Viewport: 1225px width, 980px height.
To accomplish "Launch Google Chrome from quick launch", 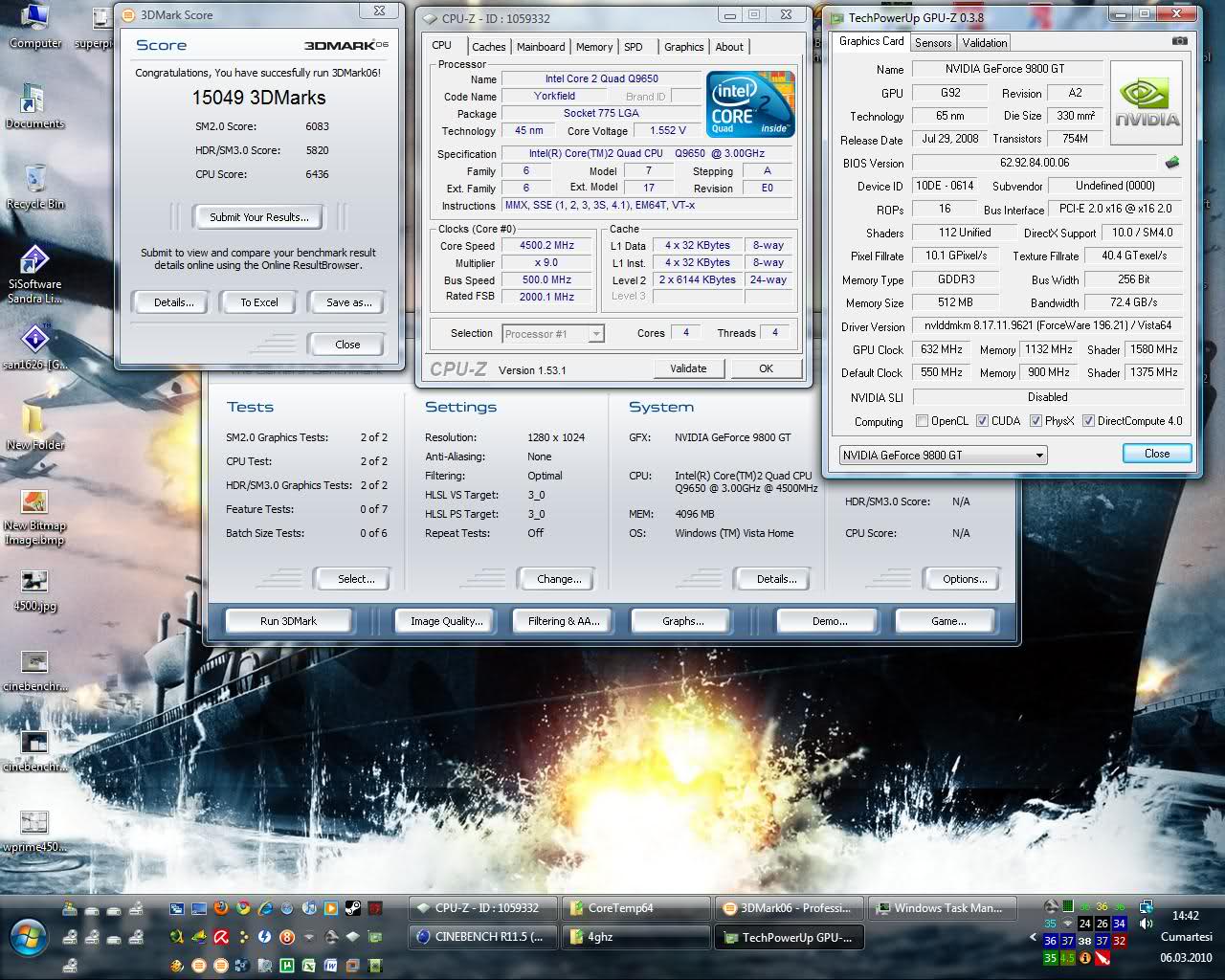I will click(243, 907).
